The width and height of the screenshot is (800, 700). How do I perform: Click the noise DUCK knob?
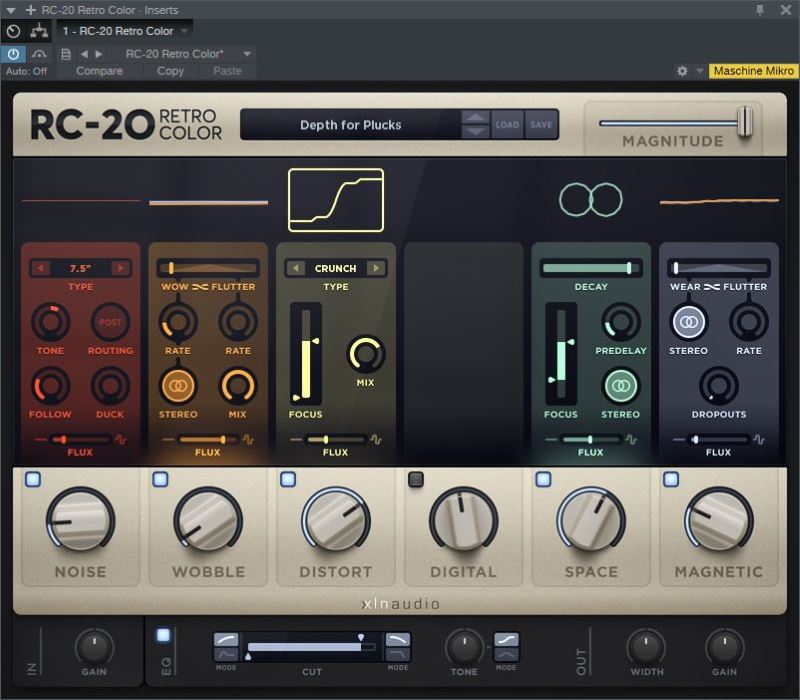110,386
